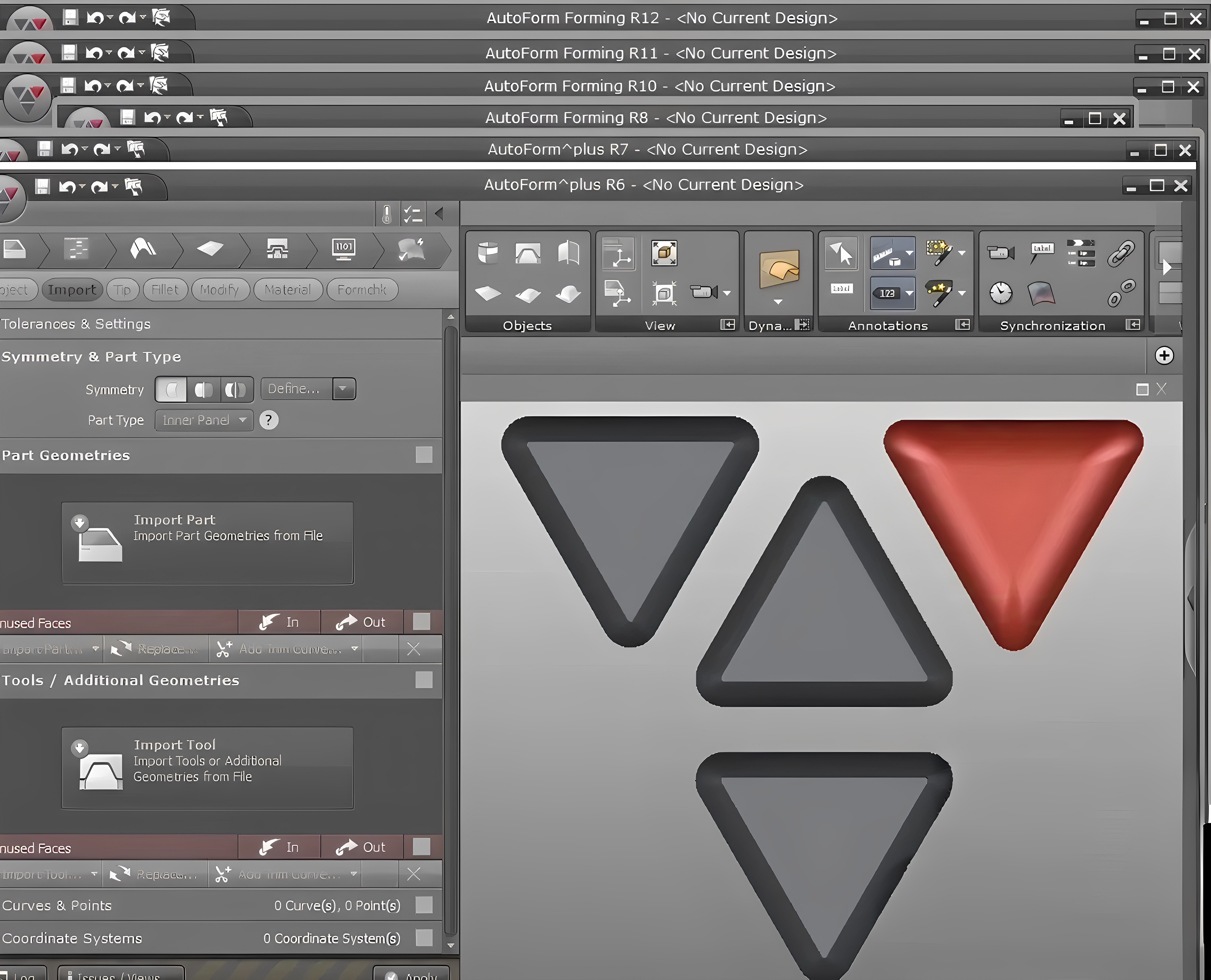Open the evaluation stage icon with checkmark

pyautogui.click(x=411, y=249)
